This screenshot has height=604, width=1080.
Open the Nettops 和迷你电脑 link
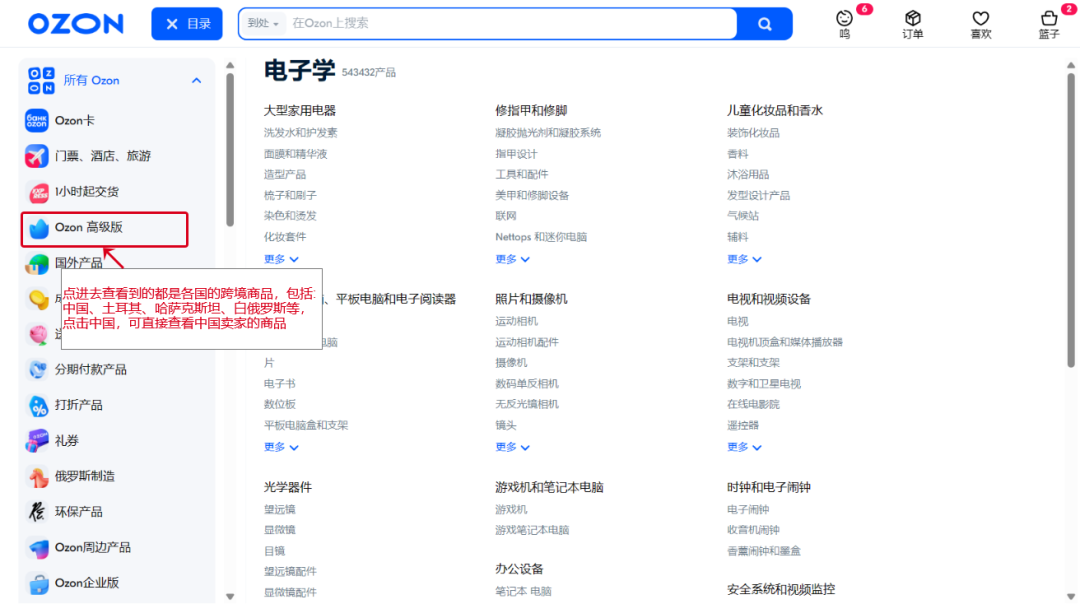pos(541,237)
